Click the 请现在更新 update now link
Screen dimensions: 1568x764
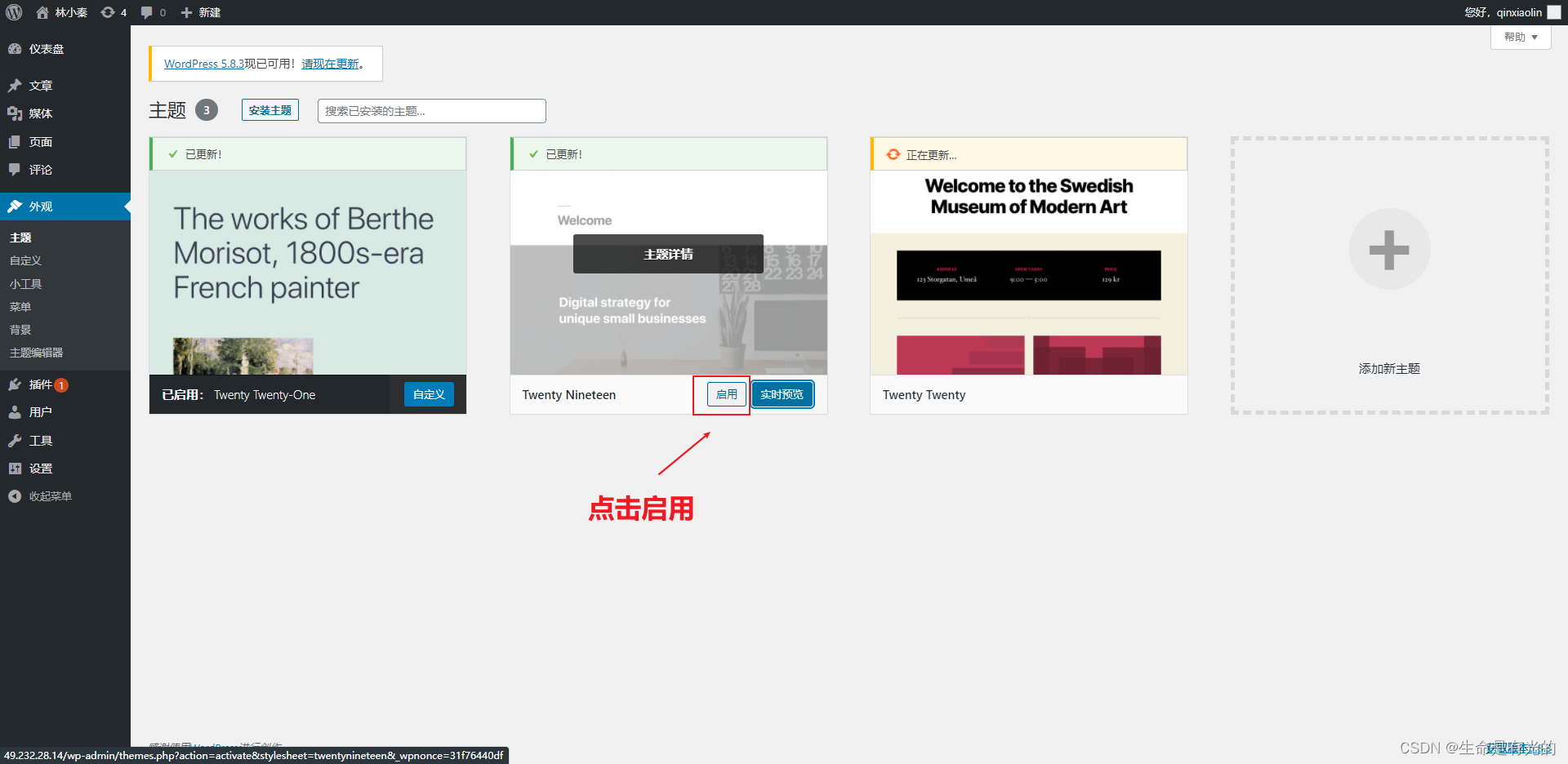coord(330,64)
